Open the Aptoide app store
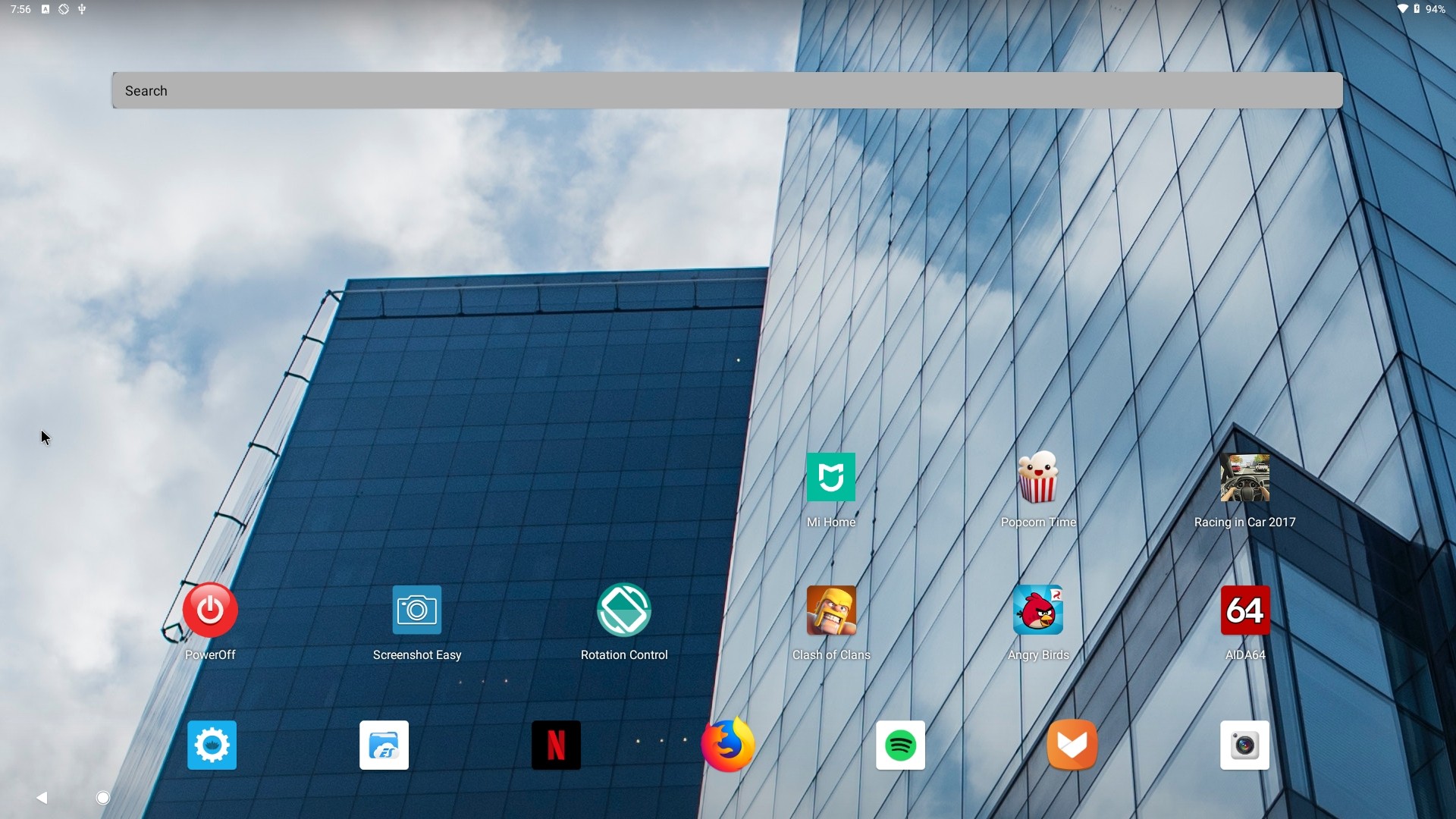 point(1072,745)
